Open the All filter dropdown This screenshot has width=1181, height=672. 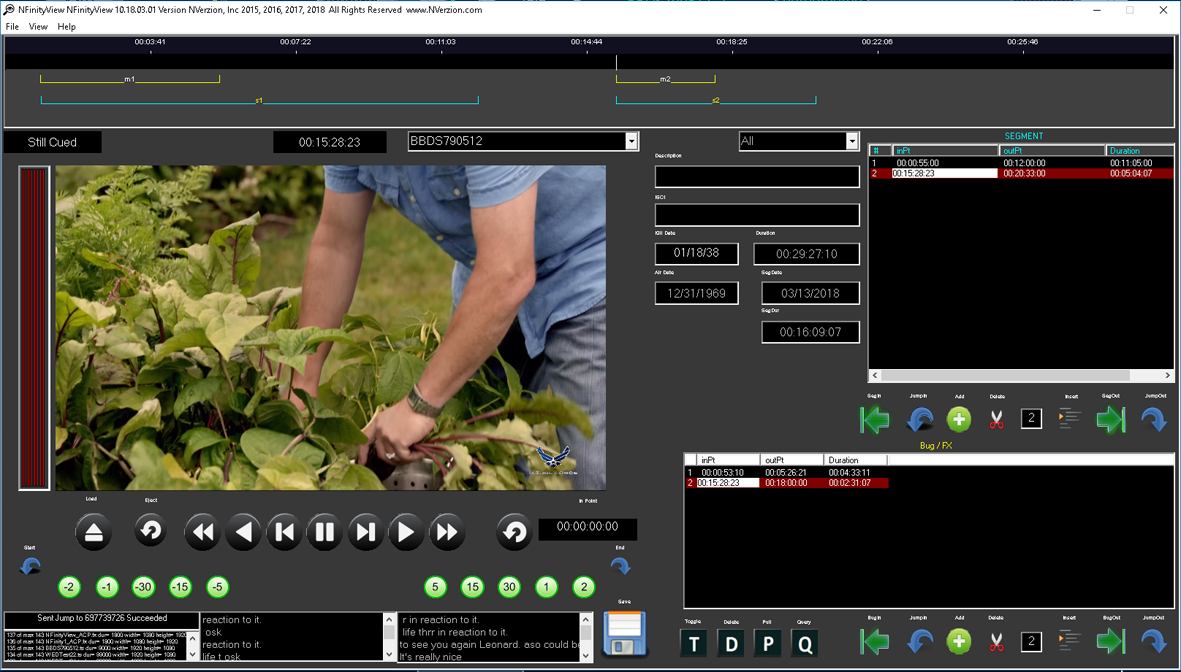point(852,141)
